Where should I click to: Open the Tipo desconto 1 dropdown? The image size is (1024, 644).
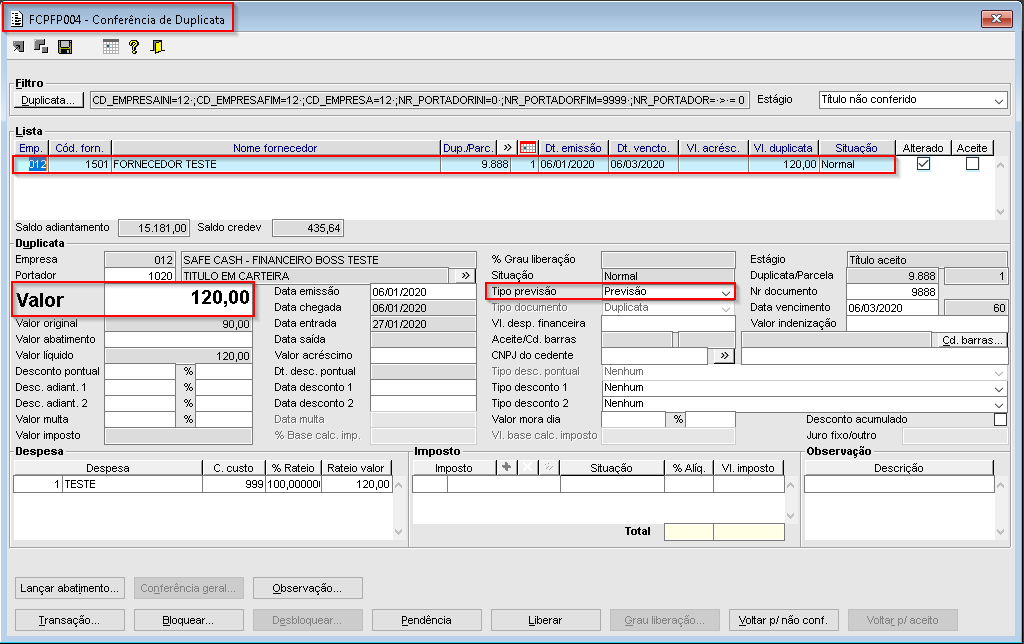click(997, 388)
